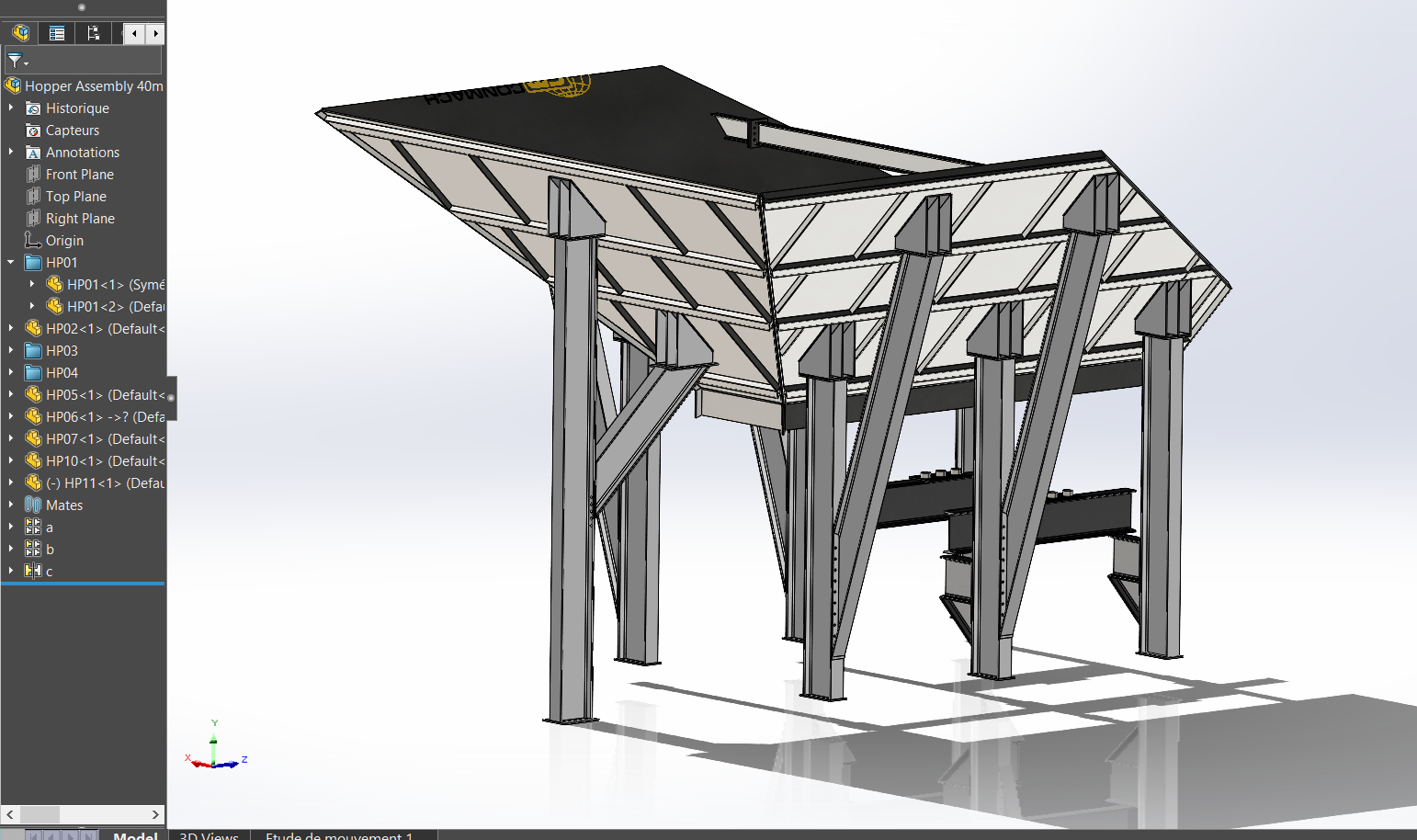Click the tree scrollbar right arrow
The image size is (1417, 840).
155,814
